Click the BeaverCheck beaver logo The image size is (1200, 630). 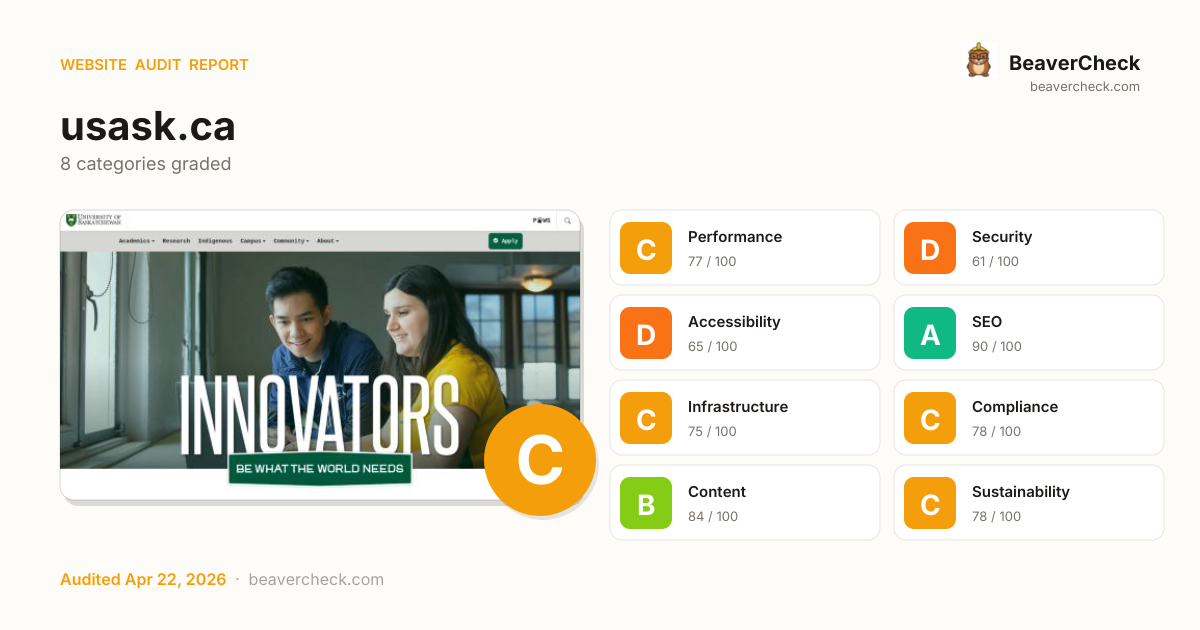click(978, 61)
